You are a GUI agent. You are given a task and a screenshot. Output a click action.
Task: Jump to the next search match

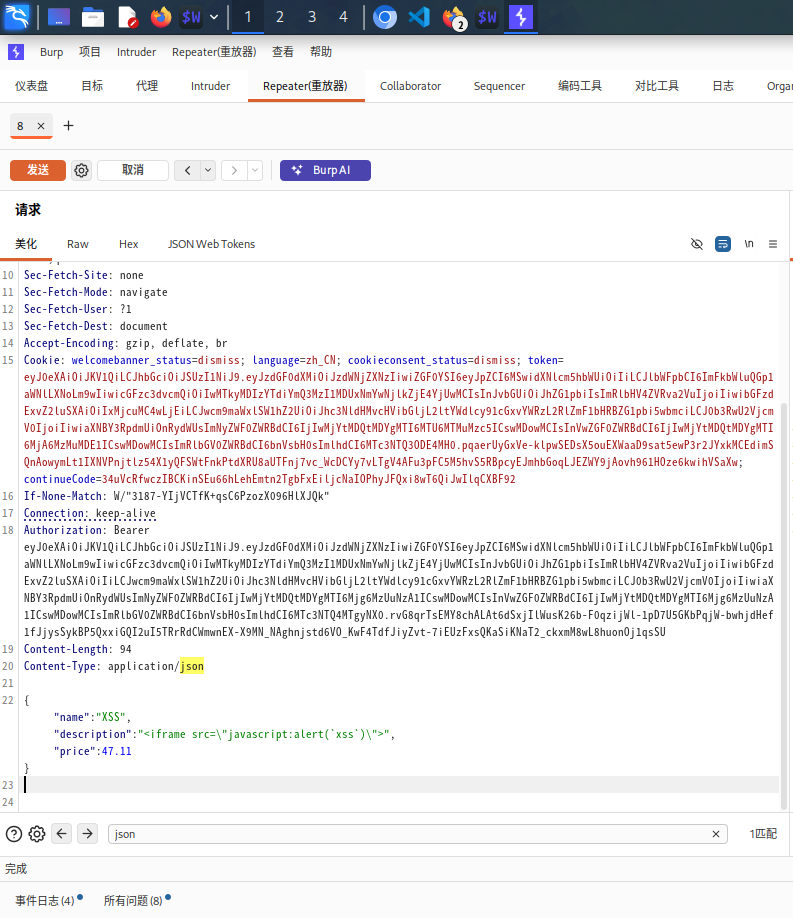coord(87,834)
